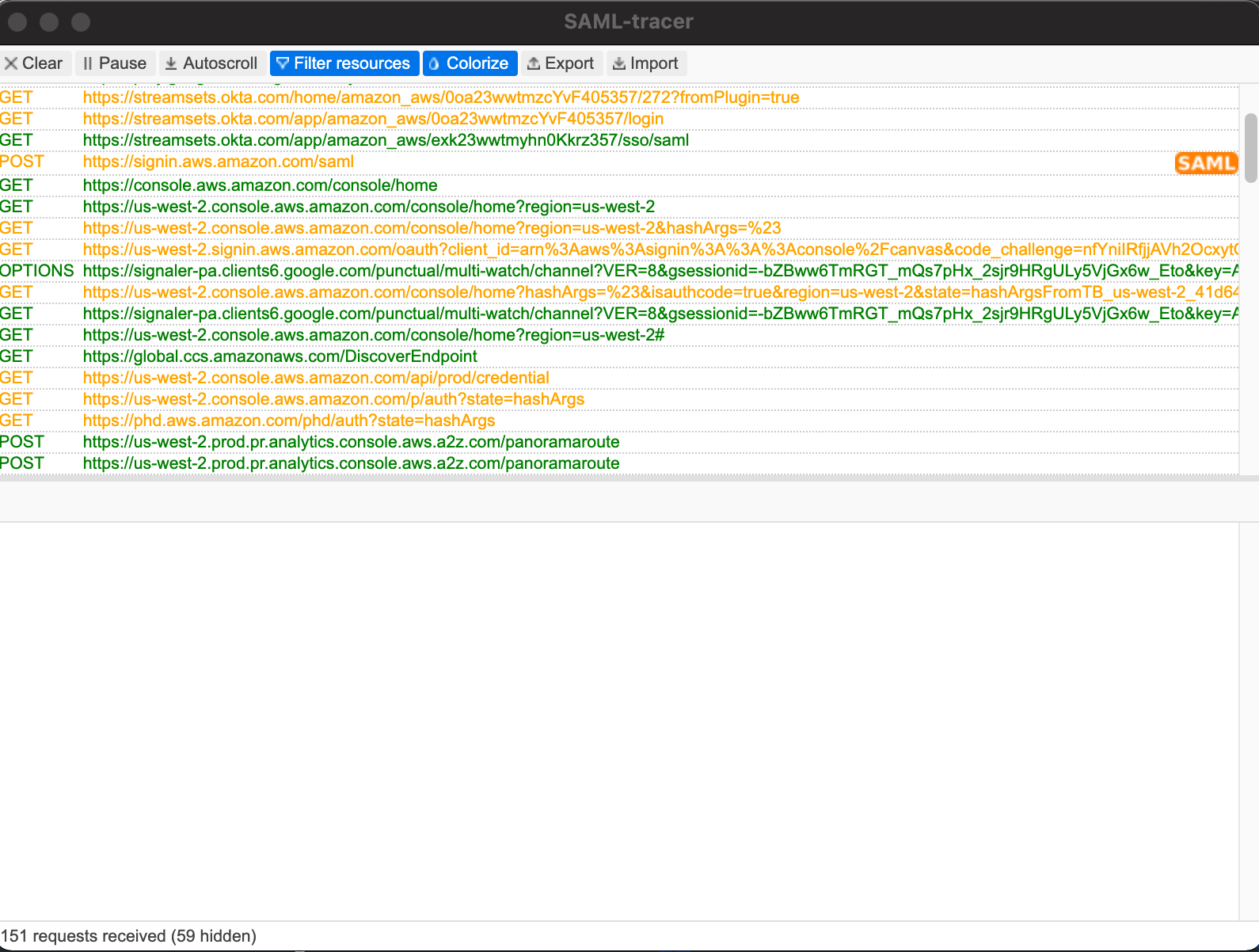Image resolution: width=1259 pixels, height=952 pixels.
Task: Click the Clear button
Action: (36, 63)
